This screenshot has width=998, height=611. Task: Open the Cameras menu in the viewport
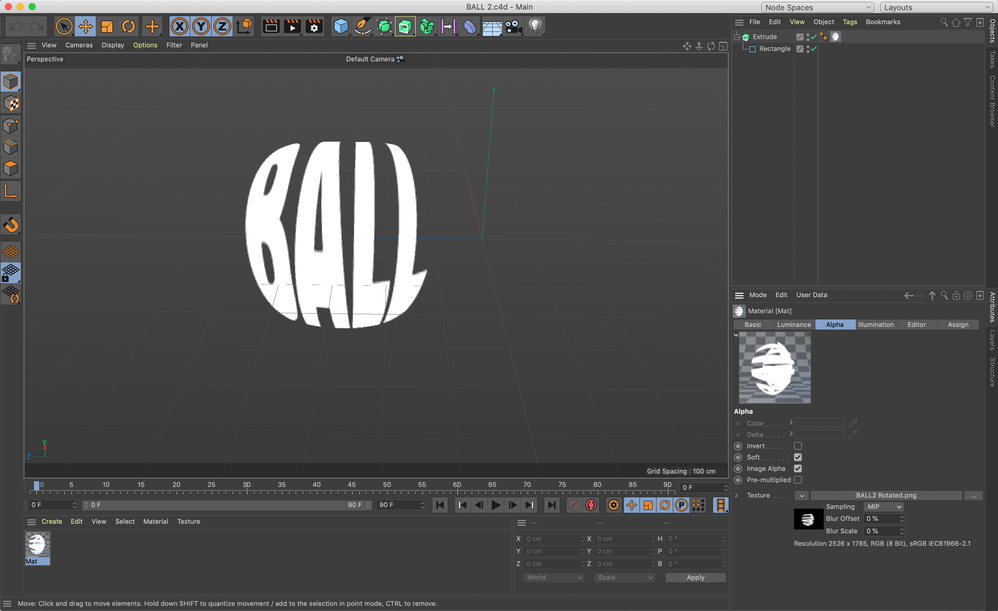point(79,45)
